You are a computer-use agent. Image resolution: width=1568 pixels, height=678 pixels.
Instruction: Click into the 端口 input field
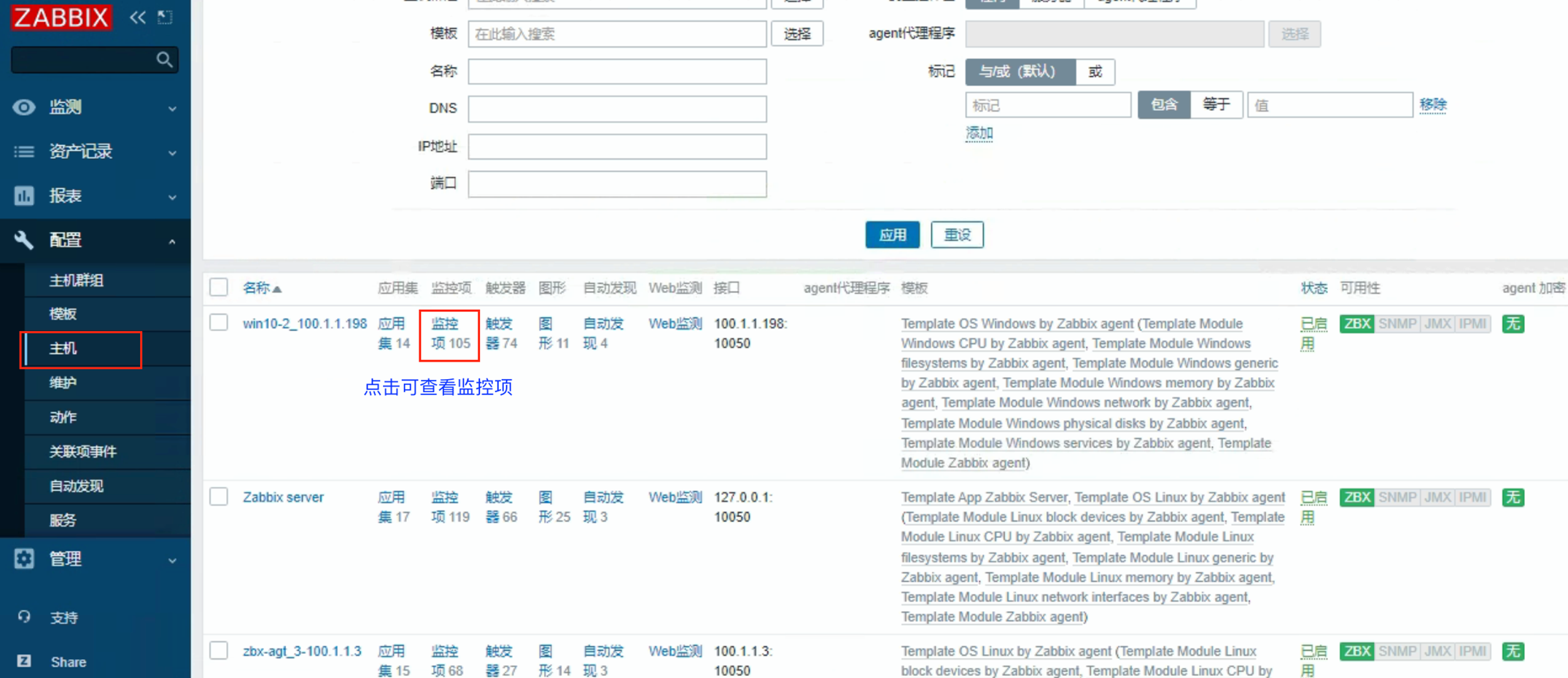(x=617, y=184)
